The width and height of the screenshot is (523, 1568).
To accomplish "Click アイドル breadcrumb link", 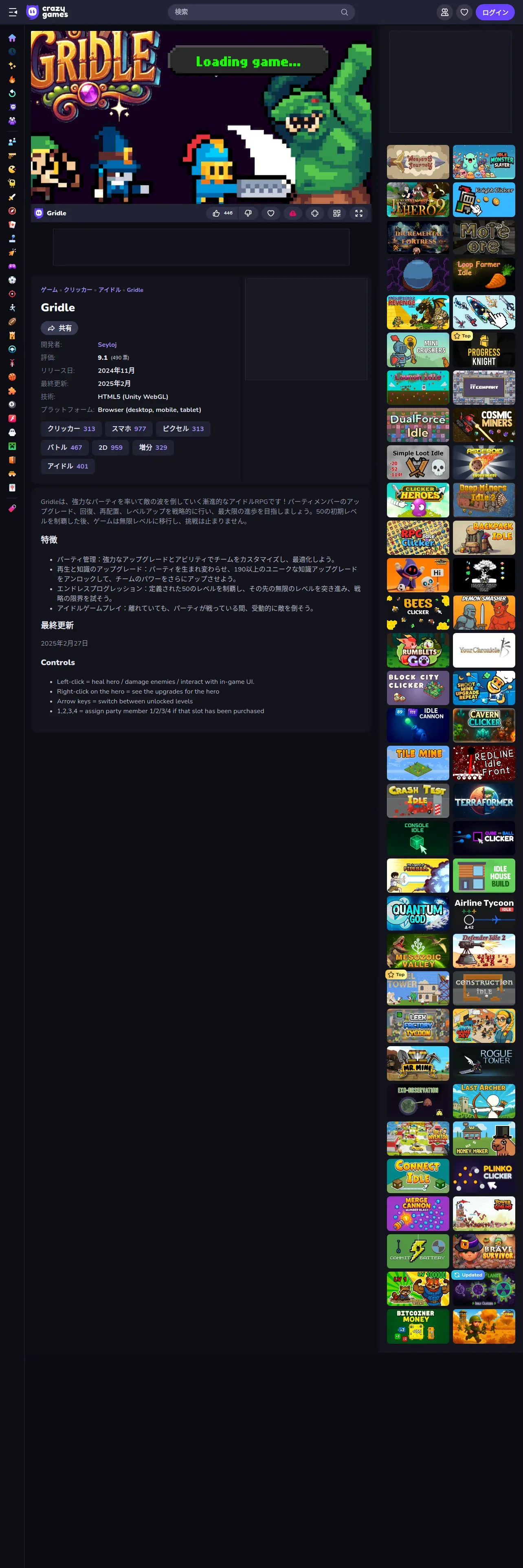I will 110,290.
